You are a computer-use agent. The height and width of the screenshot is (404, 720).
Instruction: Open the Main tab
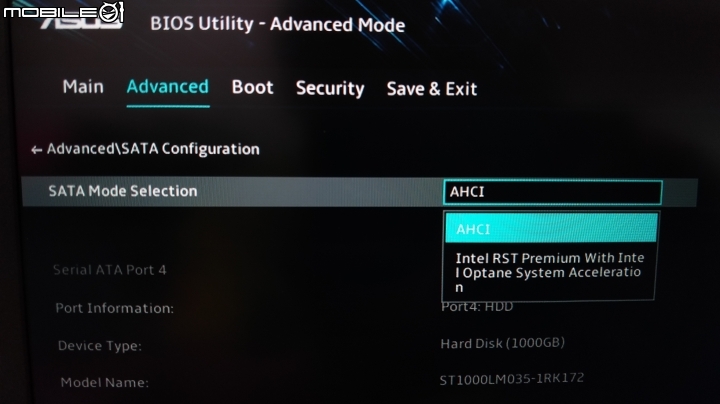pos(83,87)
